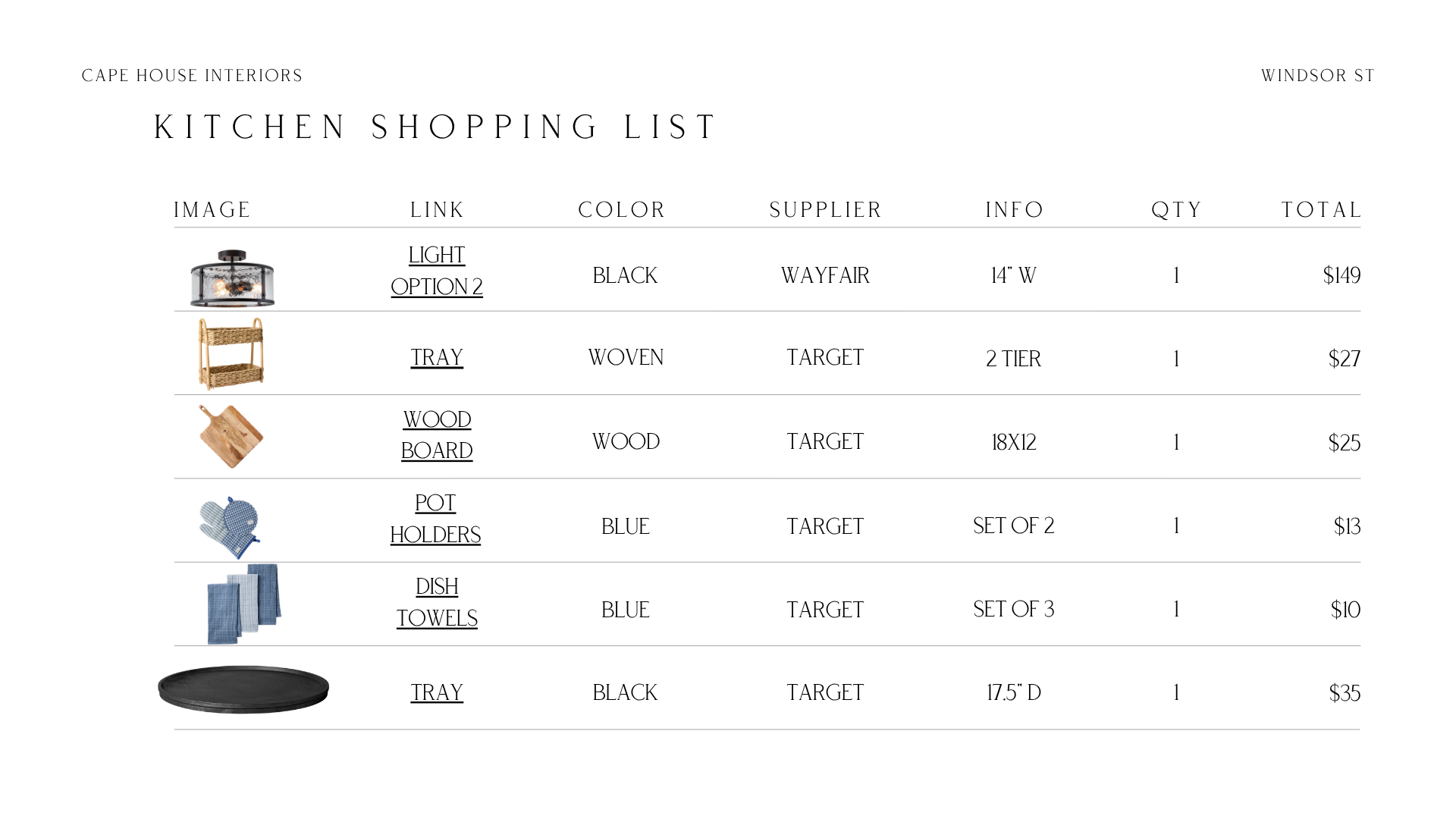1456x819 pixels.
Task: Click the $149 total cell
Action: pos(1341,275)
